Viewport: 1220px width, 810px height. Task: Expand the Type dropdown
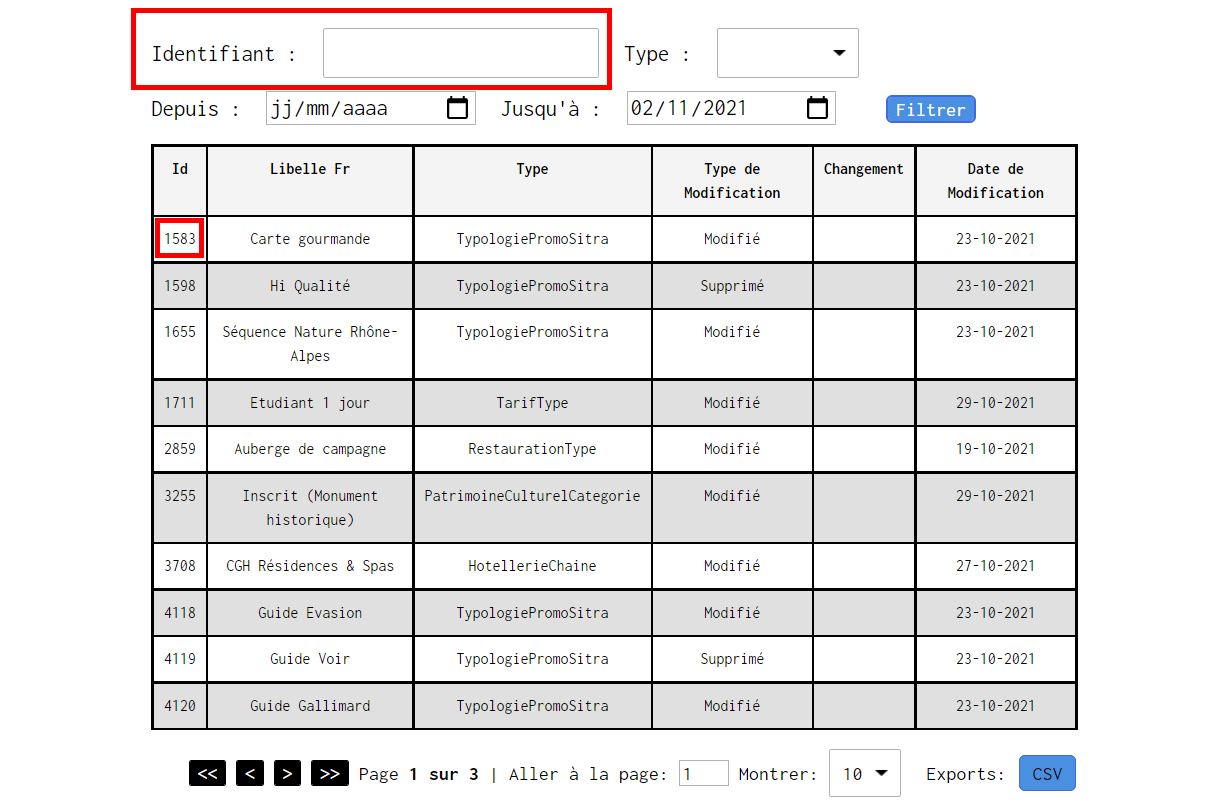click(x=788, y=53)
